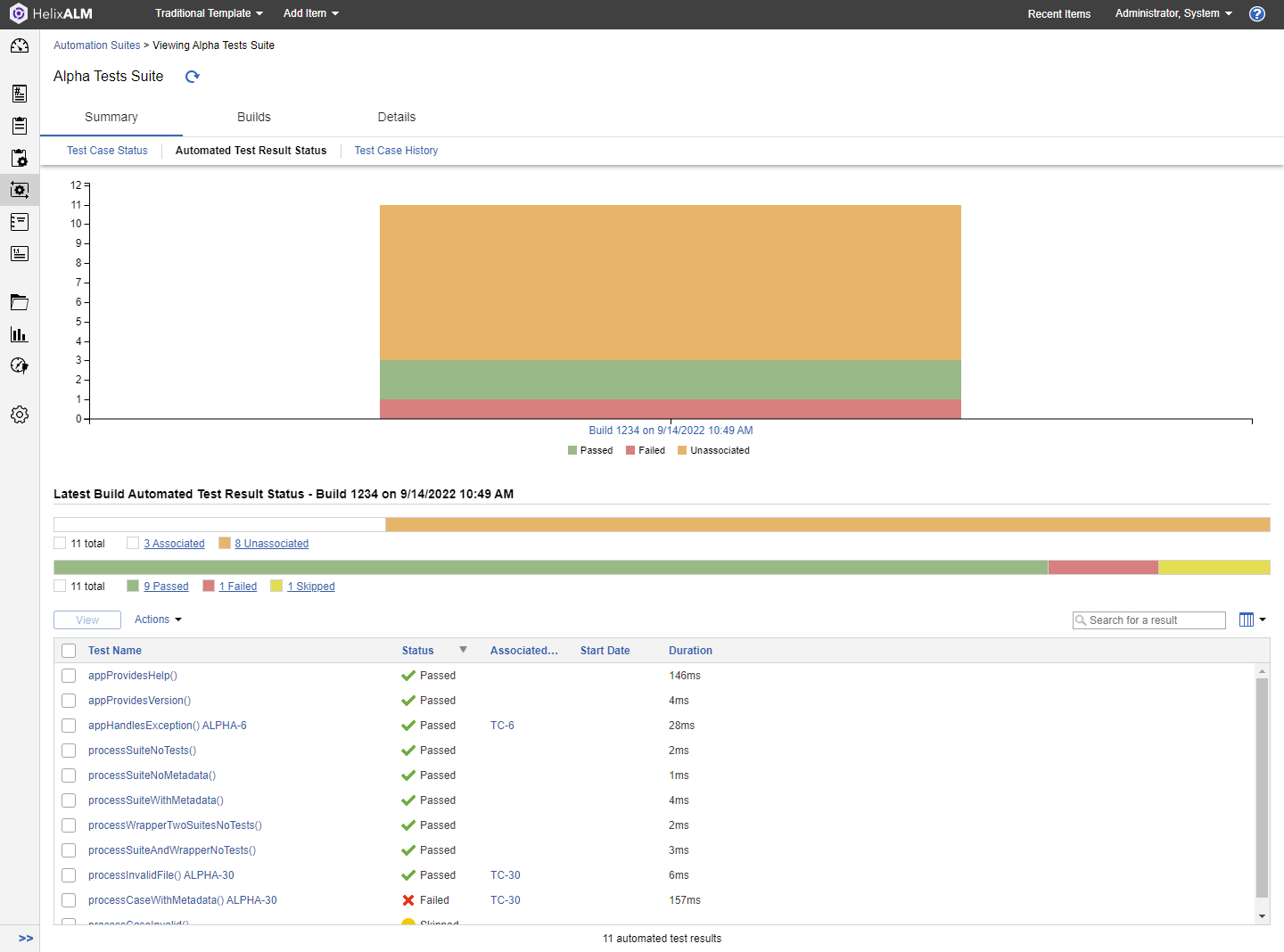The width and height of the screenshot is (1284, 952).
Task: Open the dashboard gauge icon in sidebar
Action: click(20, 46)
